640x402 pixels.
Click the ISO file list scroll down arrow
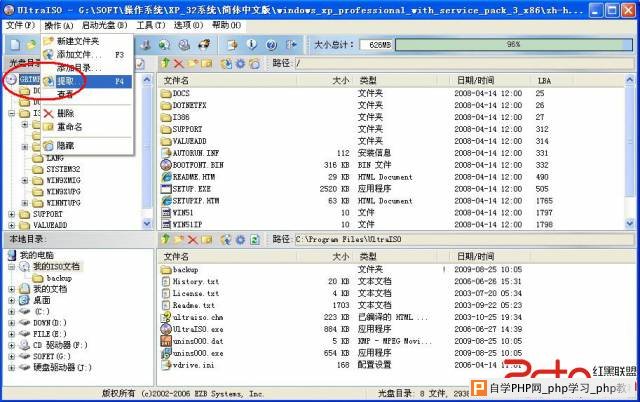coord(629,223)
